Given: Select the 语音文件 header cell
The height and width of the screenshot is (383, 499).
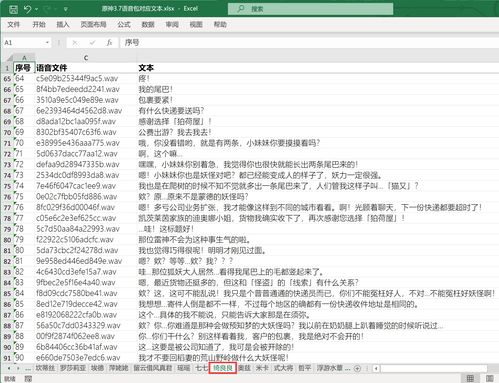Looking at the screenshot, I should pos(86,68).
